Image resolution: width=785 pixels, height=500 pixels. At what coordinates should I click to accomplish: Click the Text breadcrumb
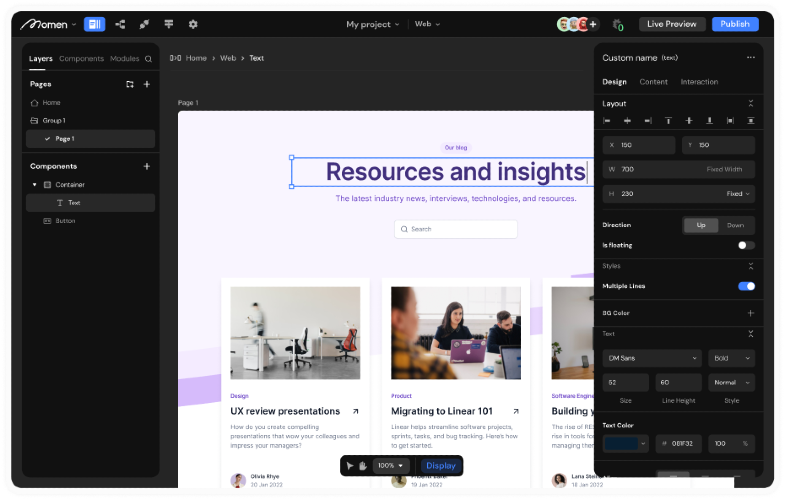point(256,58)
